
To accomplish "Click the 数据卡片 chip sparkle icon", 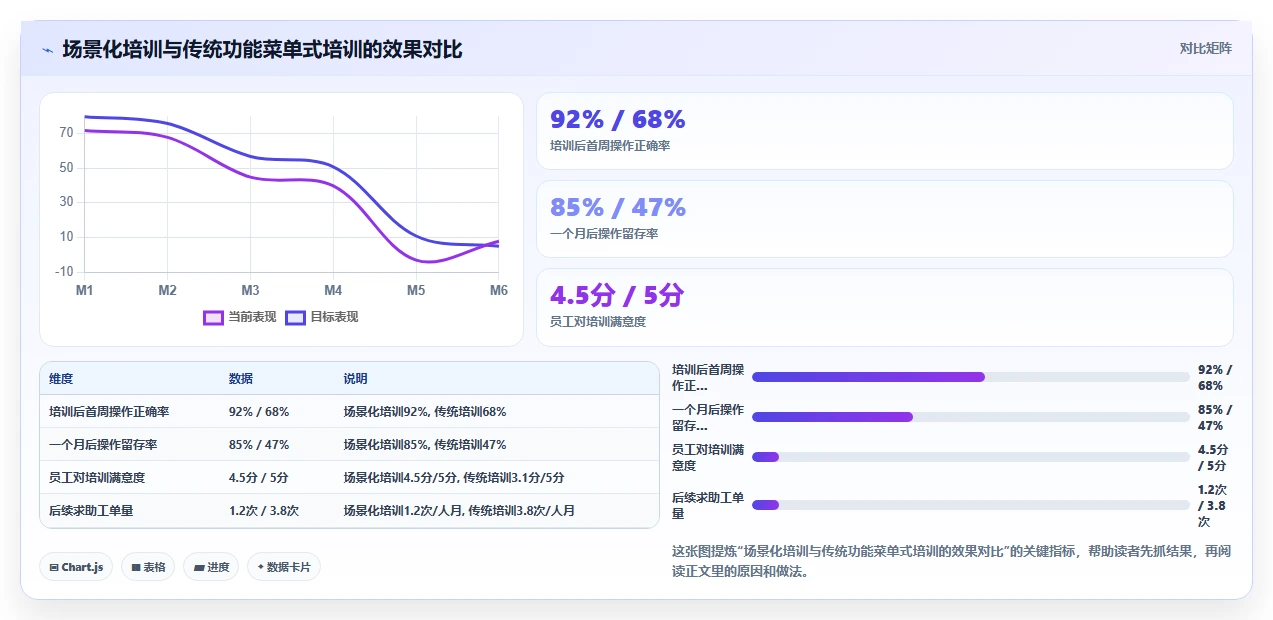I will (x=260, y=567).
